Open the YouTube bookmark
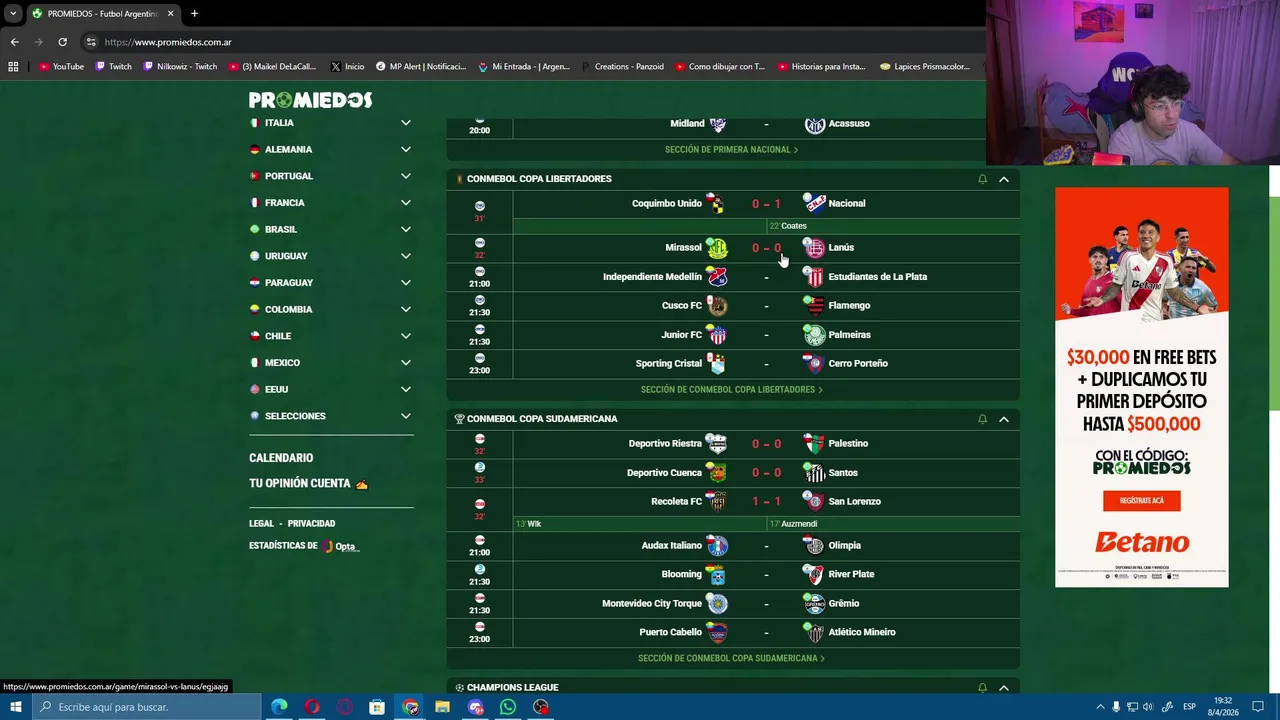 pos(61,67)
